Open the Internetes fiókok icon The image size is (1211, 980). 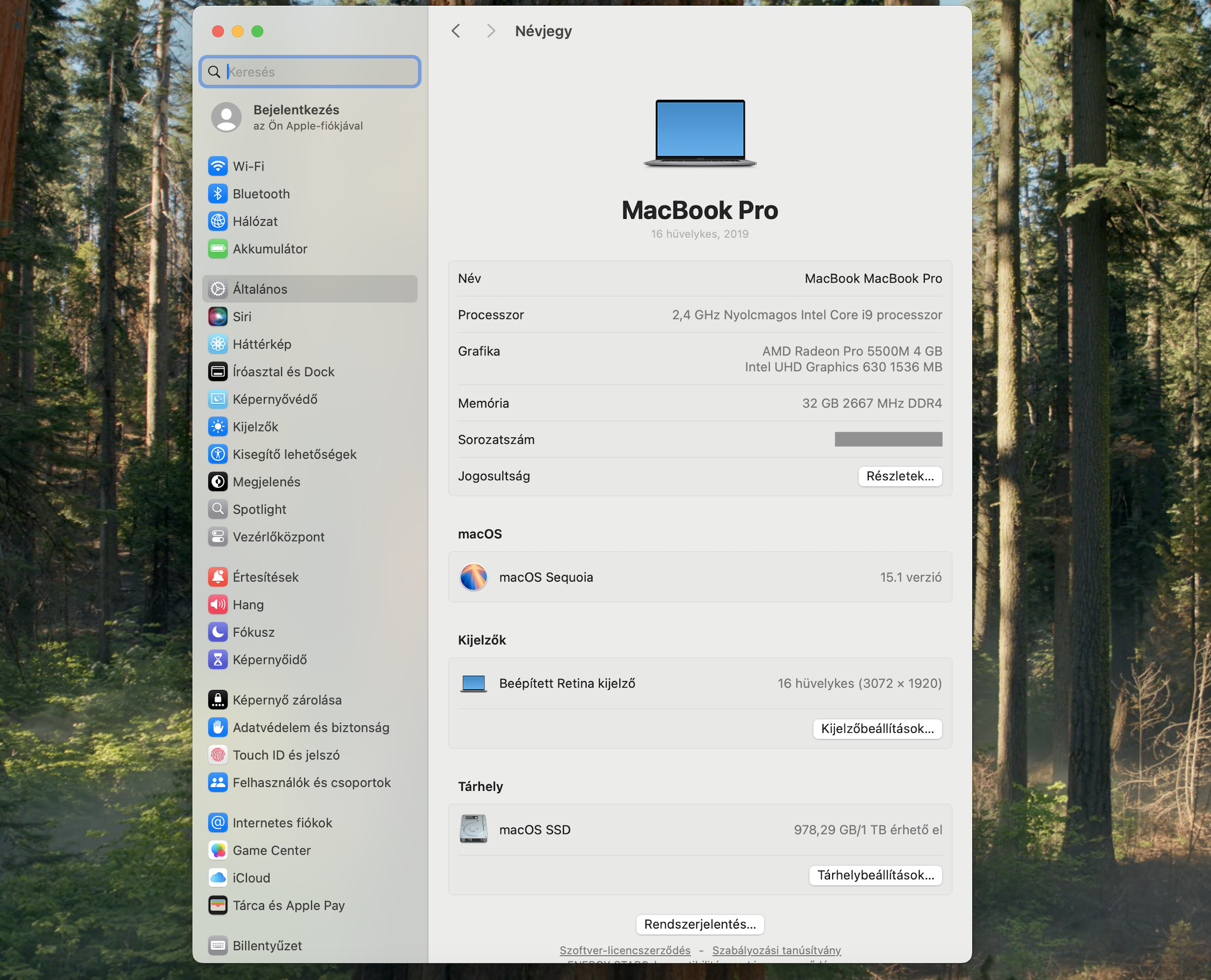tap(217, 822)
